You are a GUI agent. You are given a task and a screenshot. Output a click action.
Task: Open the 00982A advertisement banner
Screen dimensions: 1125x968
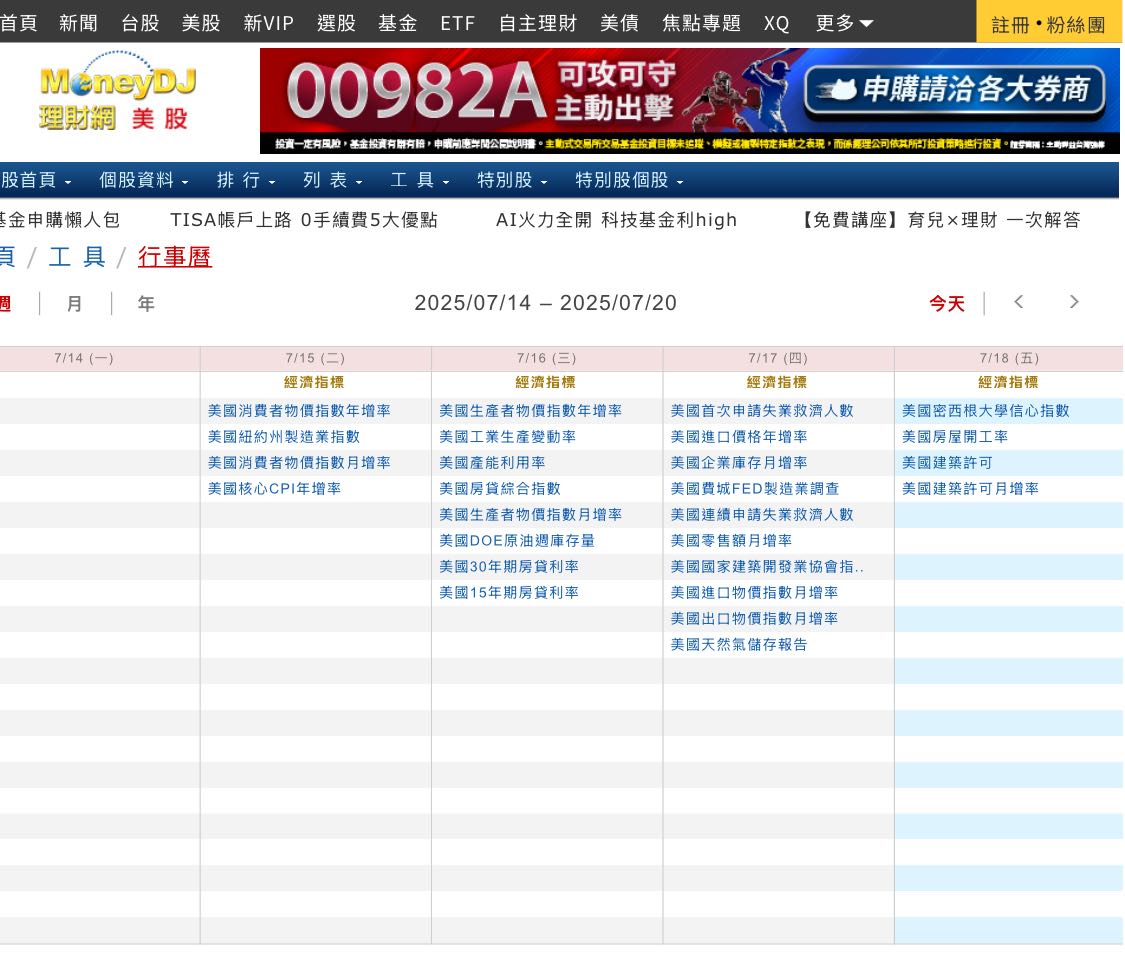click(x=689, y=100)
